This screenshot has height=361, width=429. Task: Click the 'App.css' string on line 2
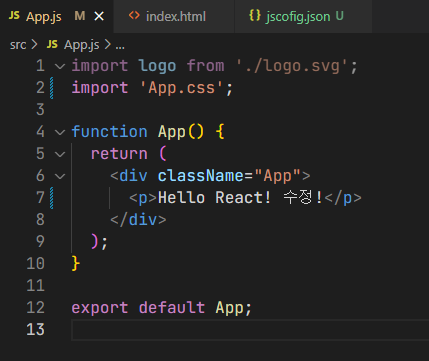(x=181, y=88)
